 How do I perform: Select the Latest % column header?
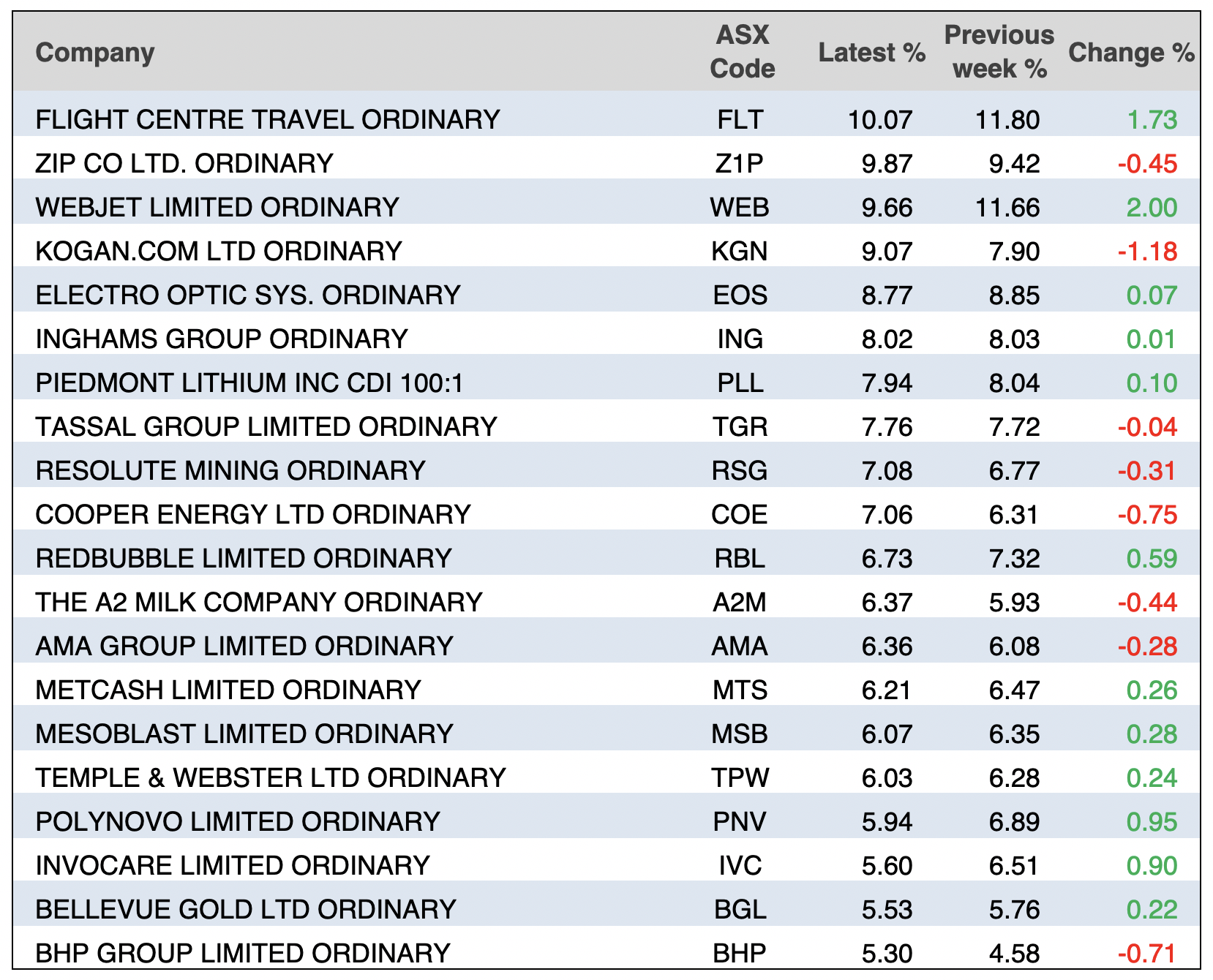click(x=871, y=53)
